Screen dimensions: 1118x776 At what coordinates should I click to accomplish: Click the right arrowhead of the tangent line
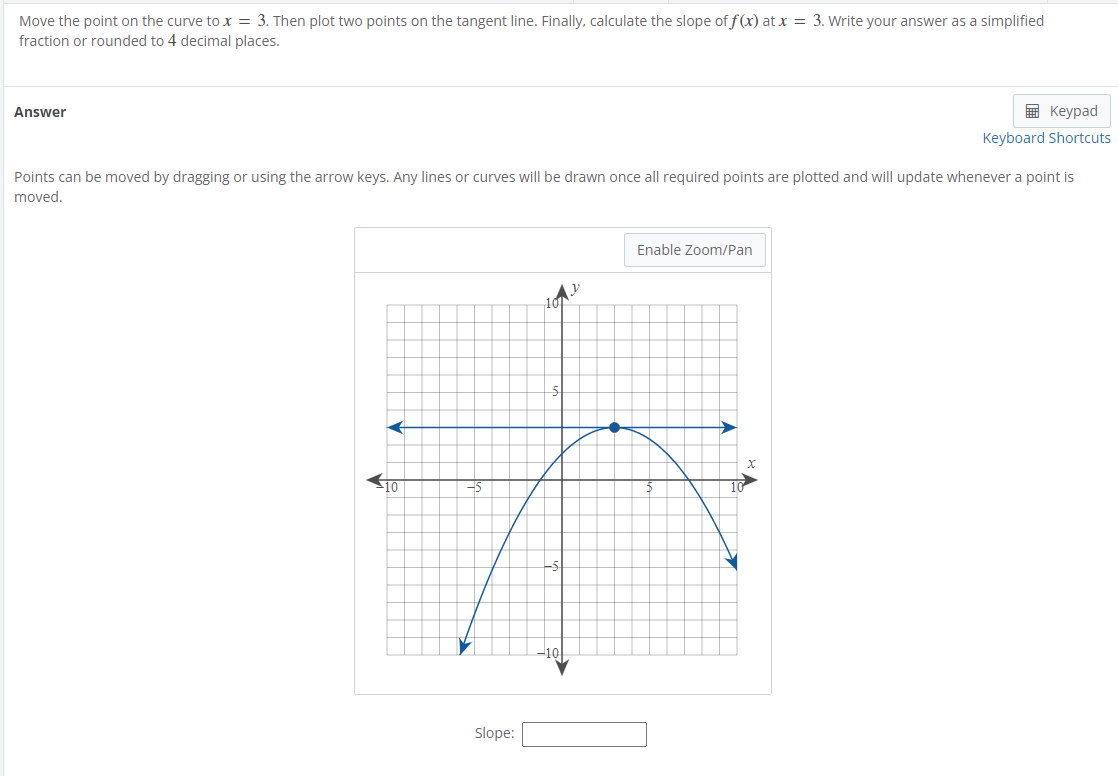tap(731, 427)
